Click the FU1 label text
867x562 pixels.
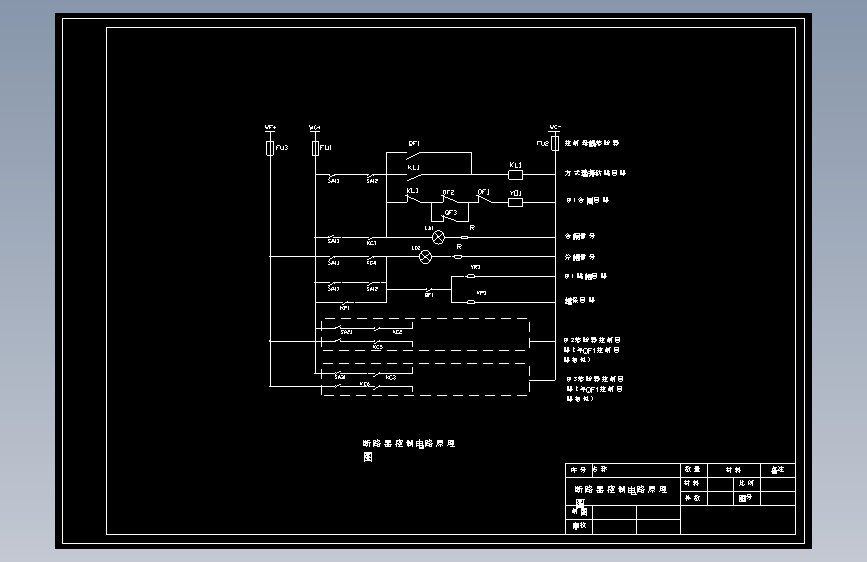point(326,148)
